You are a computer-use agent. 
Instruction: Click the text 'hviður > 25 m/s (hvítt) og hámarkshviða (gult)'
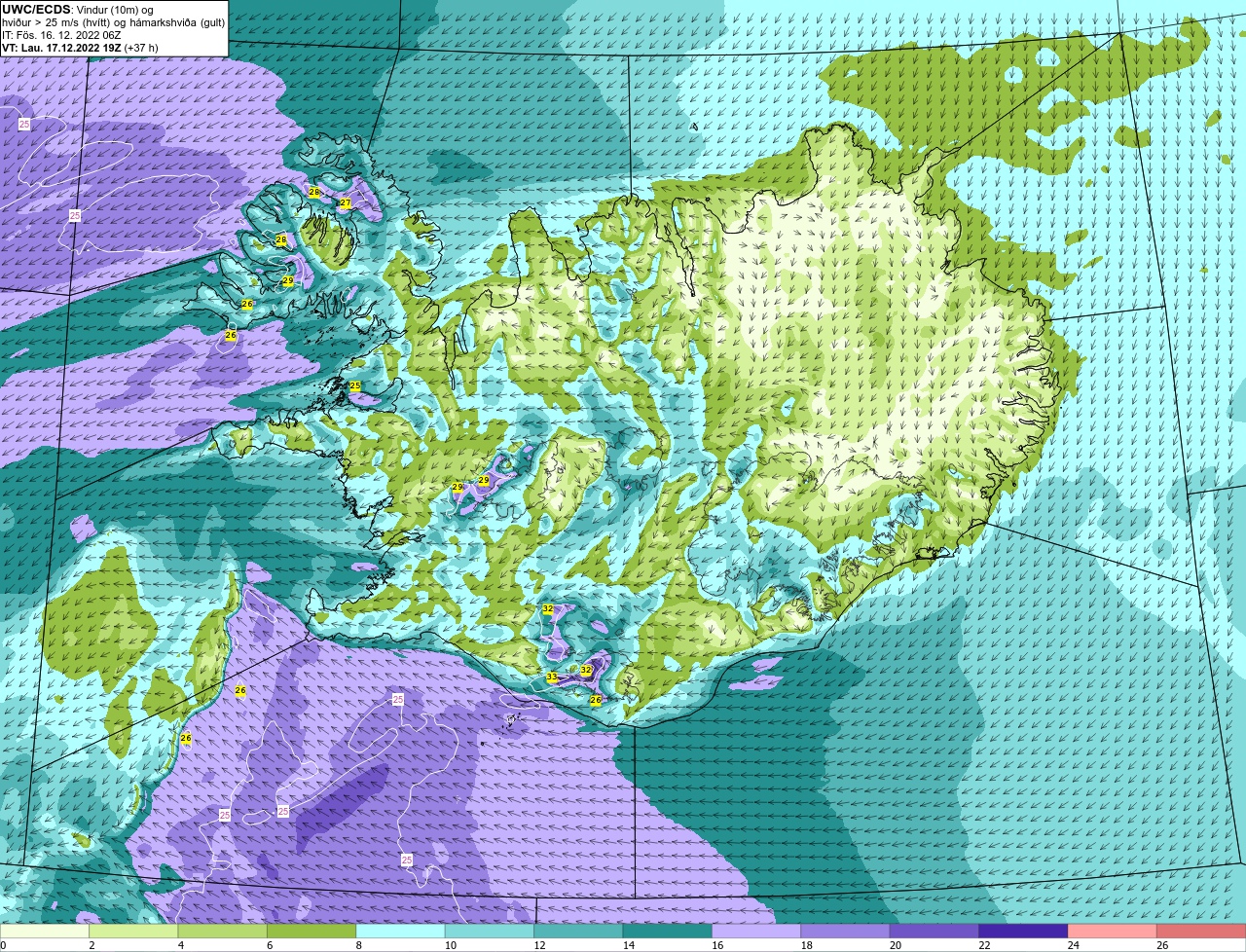point(113,22)
